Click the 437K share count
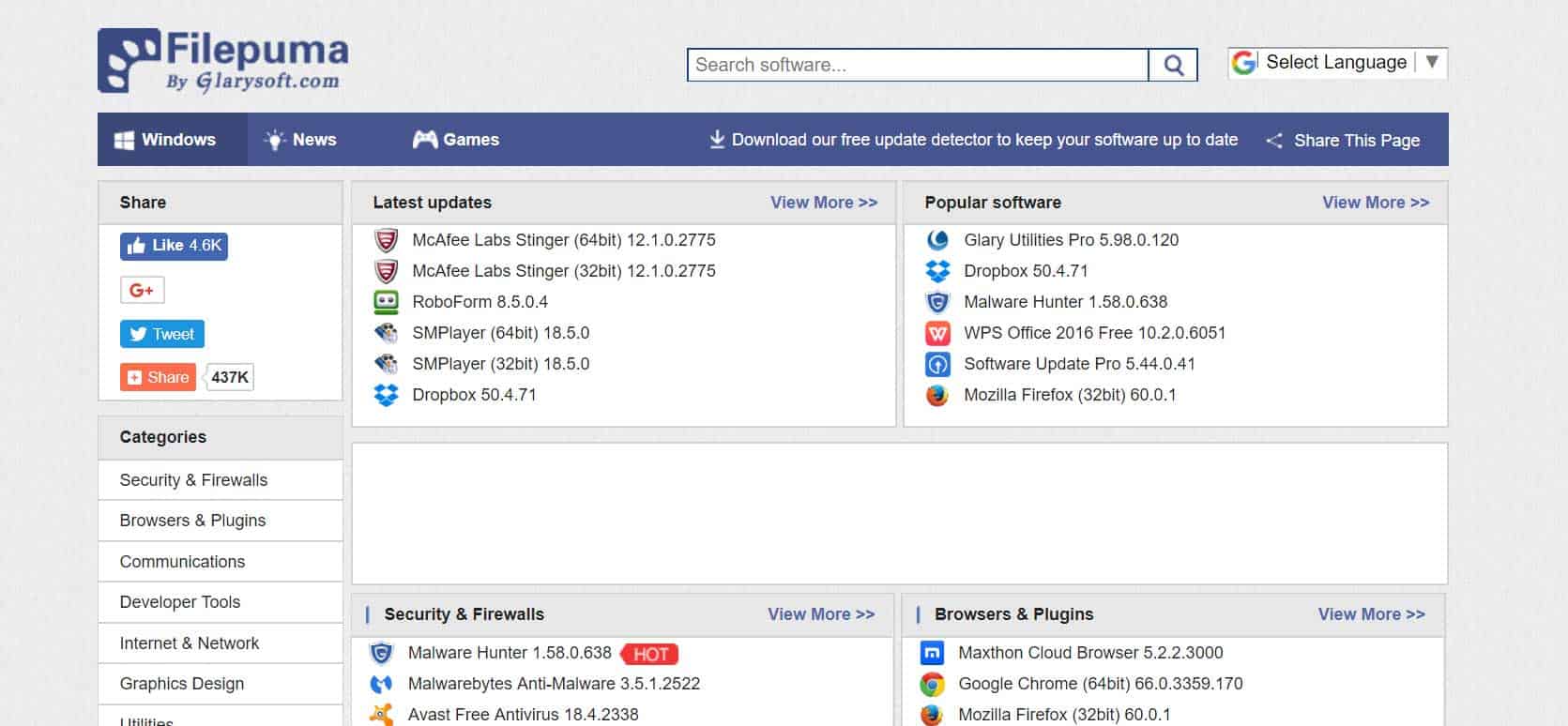 point(230,377)
